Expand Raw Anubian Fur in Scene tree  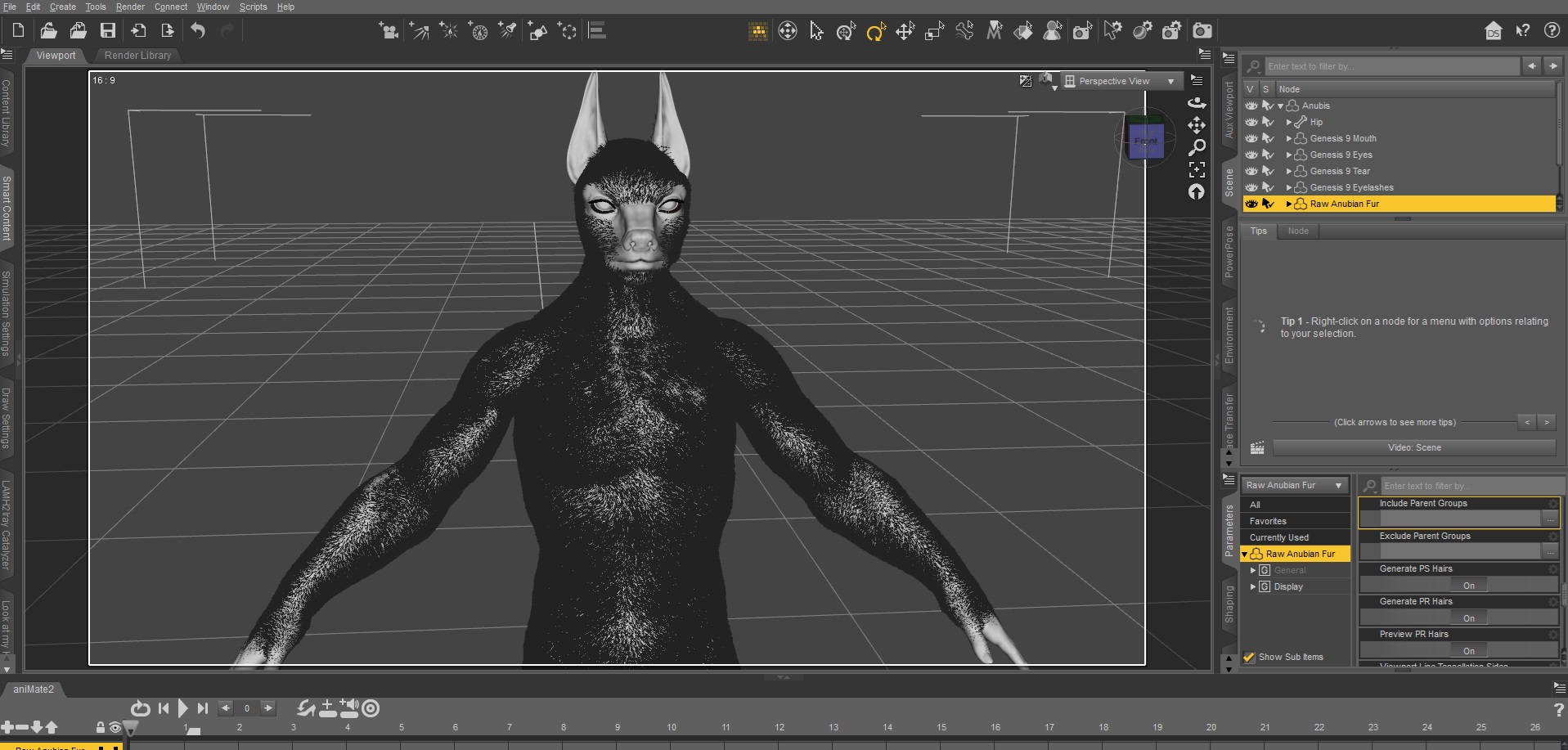[x=1289, y=204]
